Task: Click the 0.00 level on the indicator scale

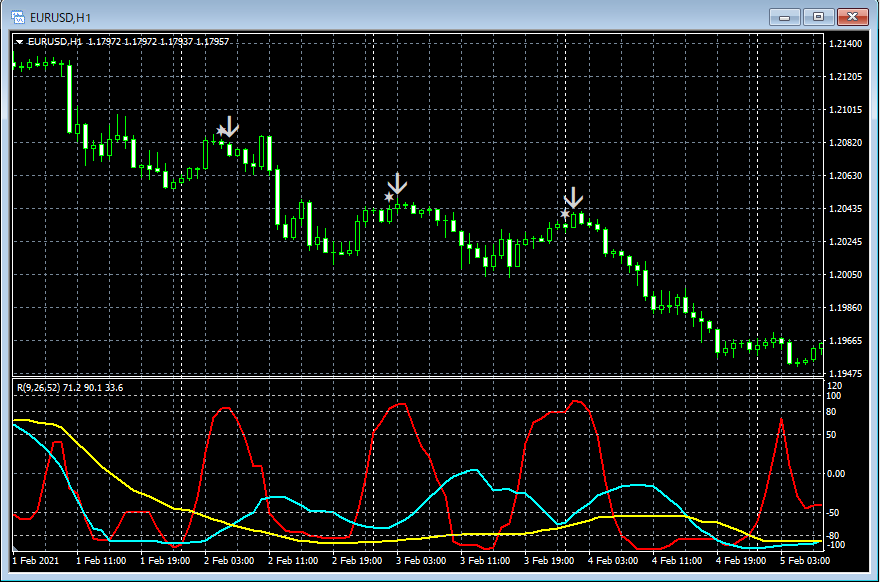Action: tap(836, 474)
